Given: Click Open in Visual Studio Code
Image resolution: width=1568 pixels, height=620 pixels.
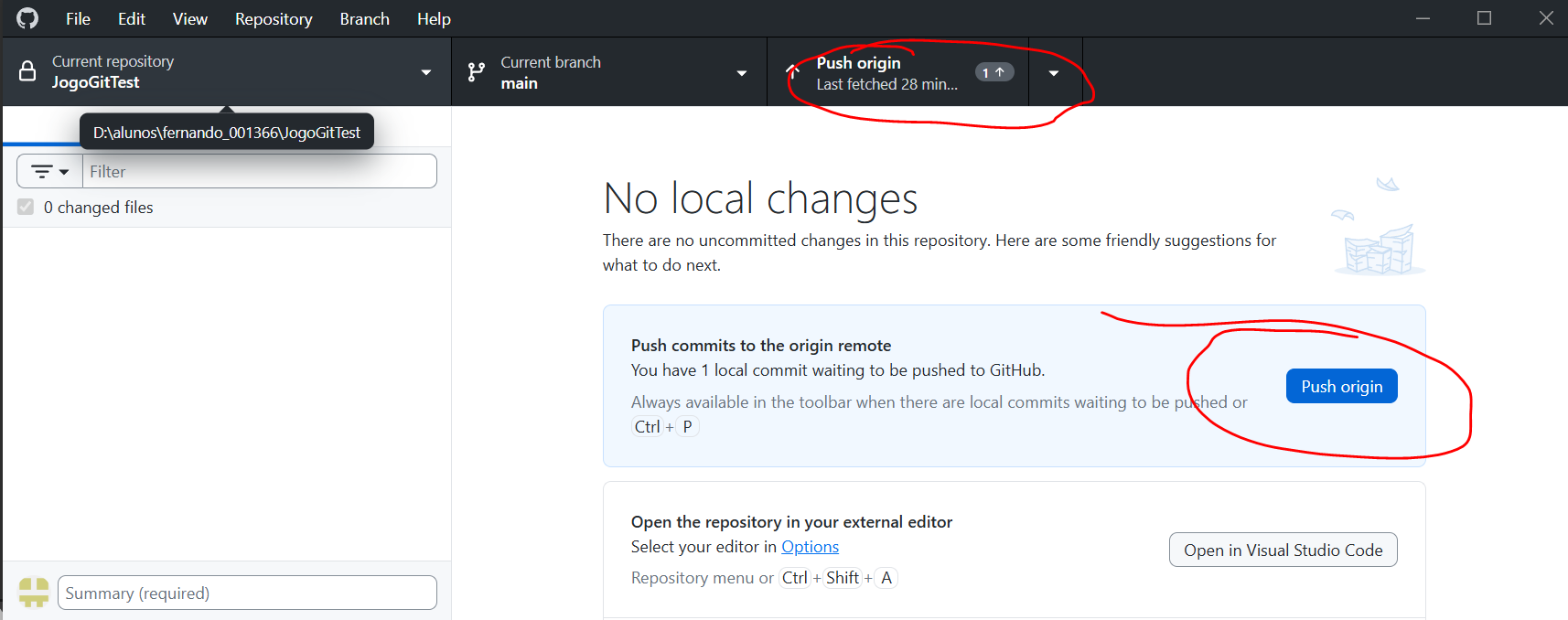Looking at the screenshot, I should pos(1283,550).
